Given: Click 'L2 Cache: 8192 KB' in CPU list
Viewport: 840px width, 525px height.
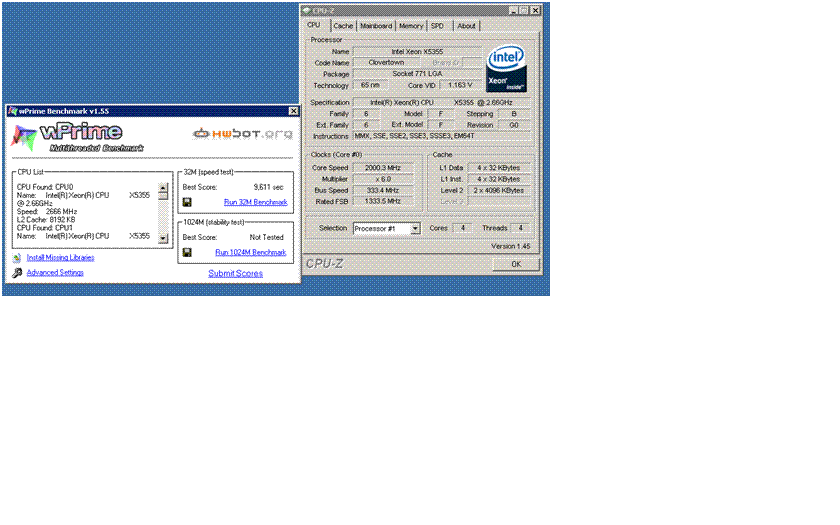Looking at the screenshot, I should point(46,220).
